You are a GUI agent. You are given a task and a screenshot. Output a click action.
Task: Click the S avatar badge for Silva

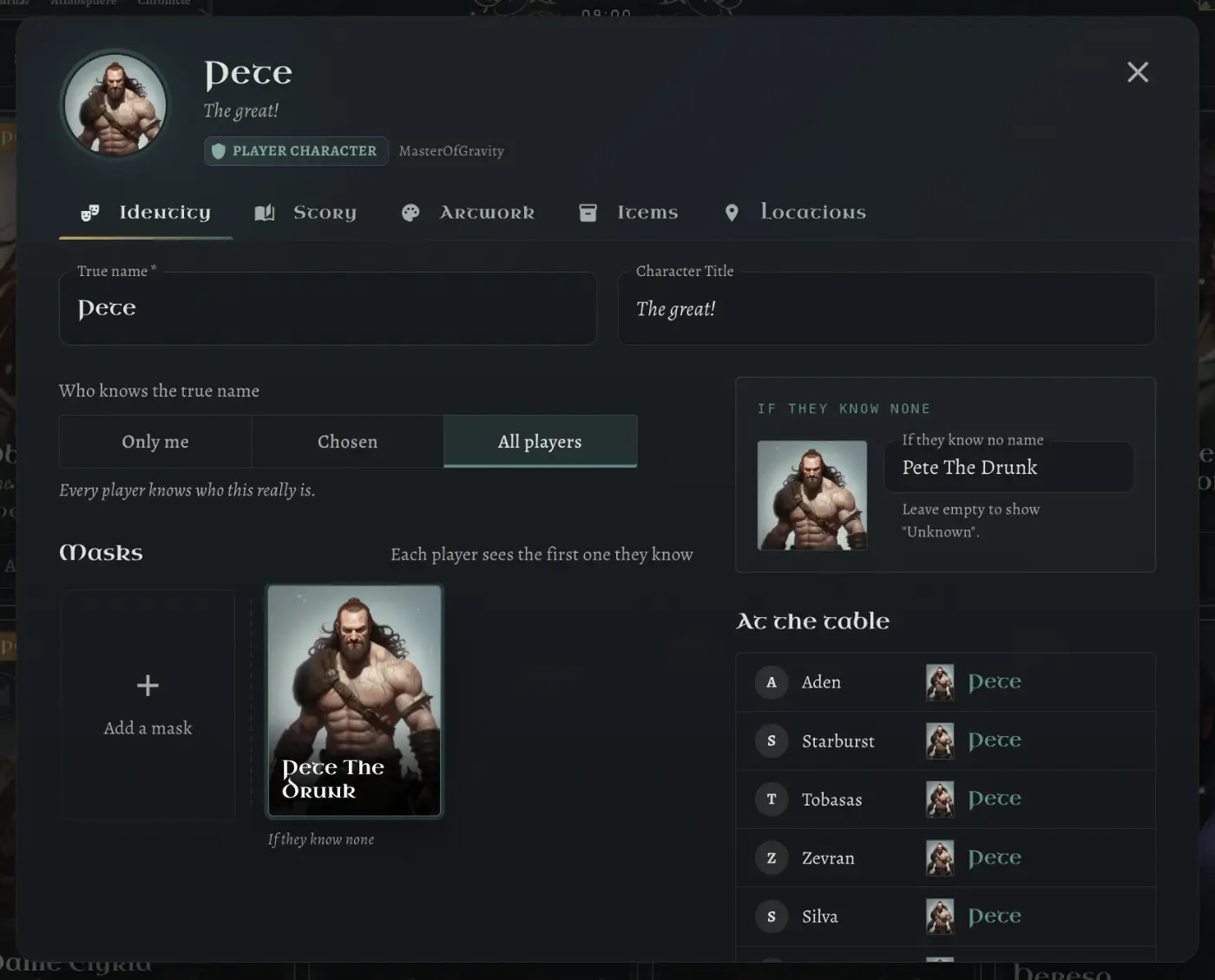click(772, 917)
